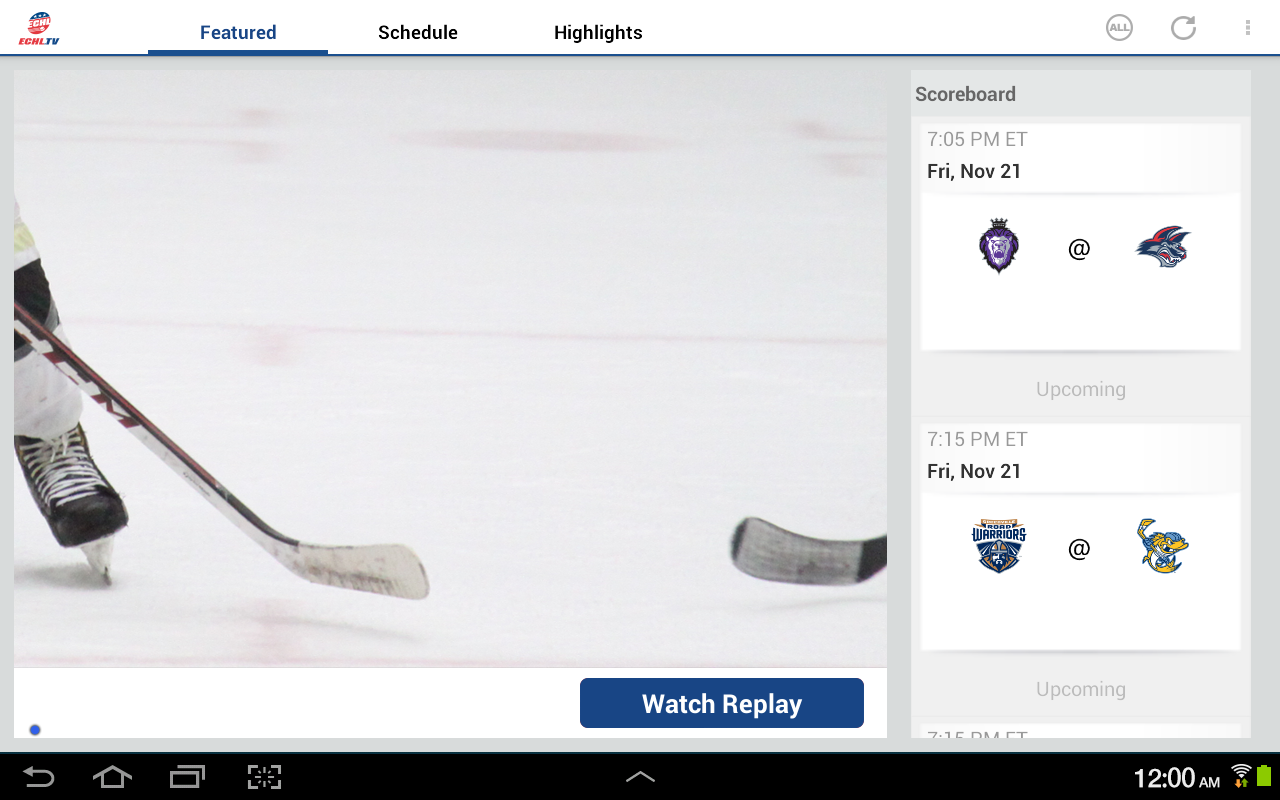Go to the Android home screen
Viewport: 1280px width, 800px height.
pos(112,777)
